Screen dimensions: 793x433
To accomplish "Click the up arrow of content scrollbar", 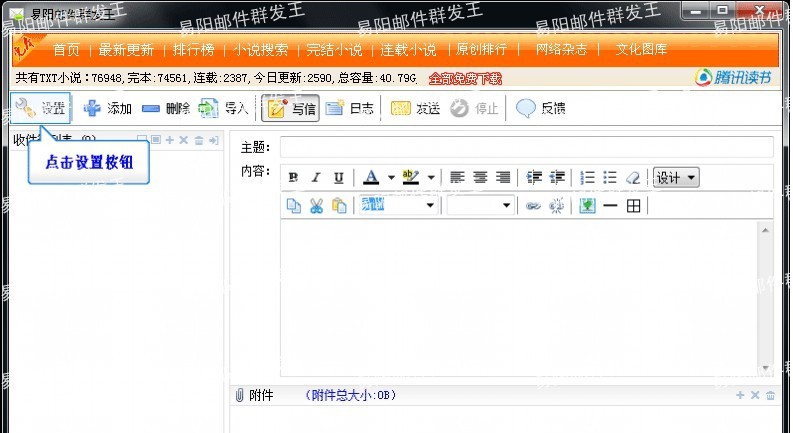I will [x=765, y=230].
